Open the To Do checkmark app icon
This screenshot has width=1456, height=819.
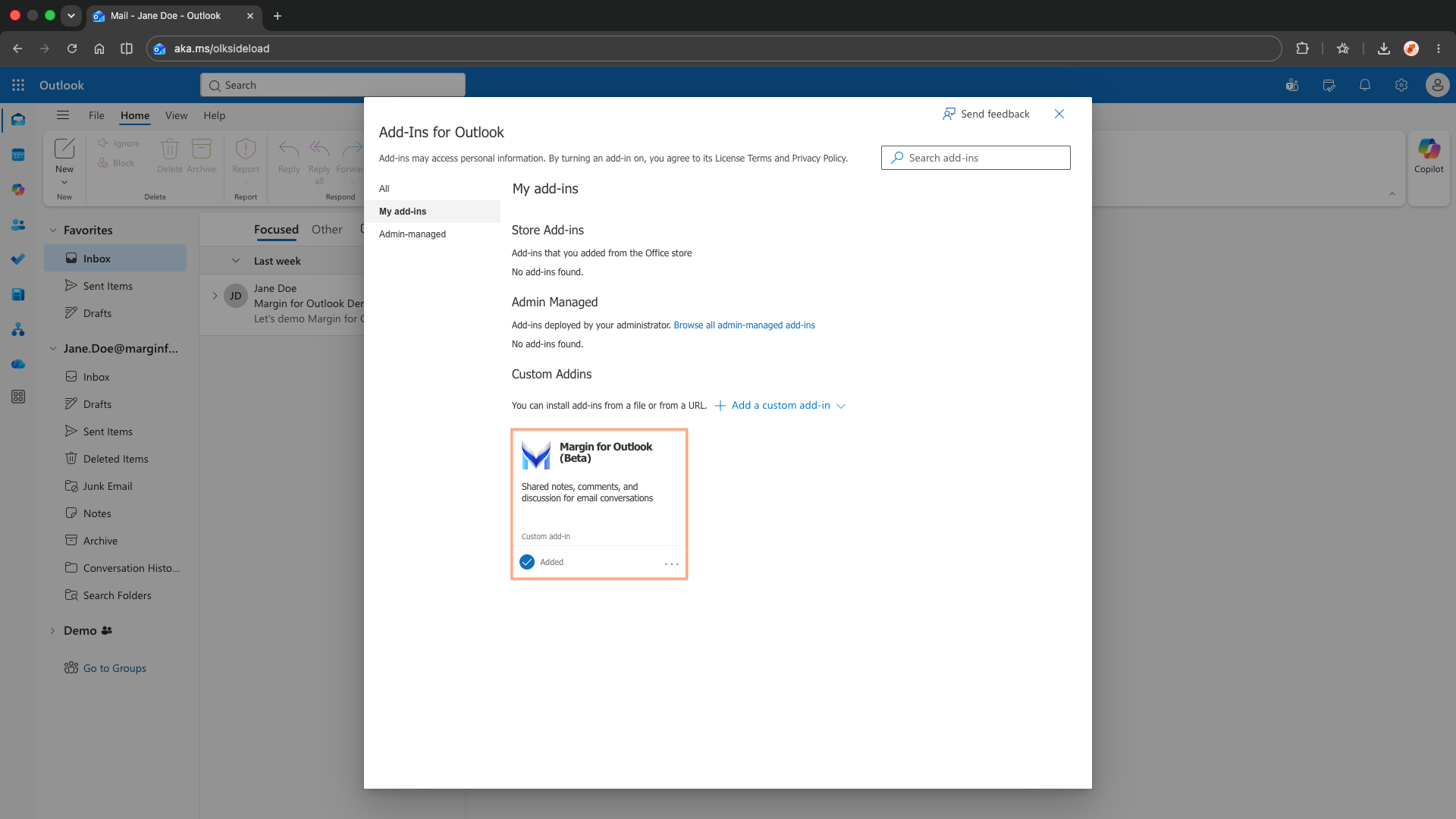tap(18, 259)
